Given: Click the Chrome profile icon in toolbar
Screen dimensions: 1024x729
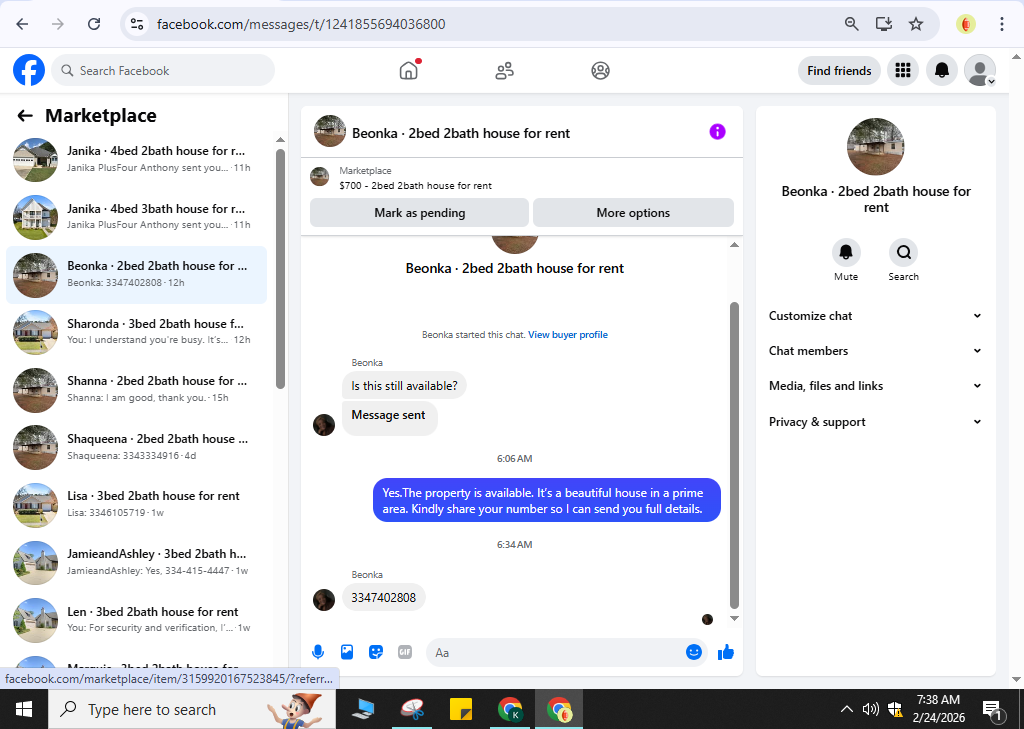Looking at the screenshot, I should point(965,24).
